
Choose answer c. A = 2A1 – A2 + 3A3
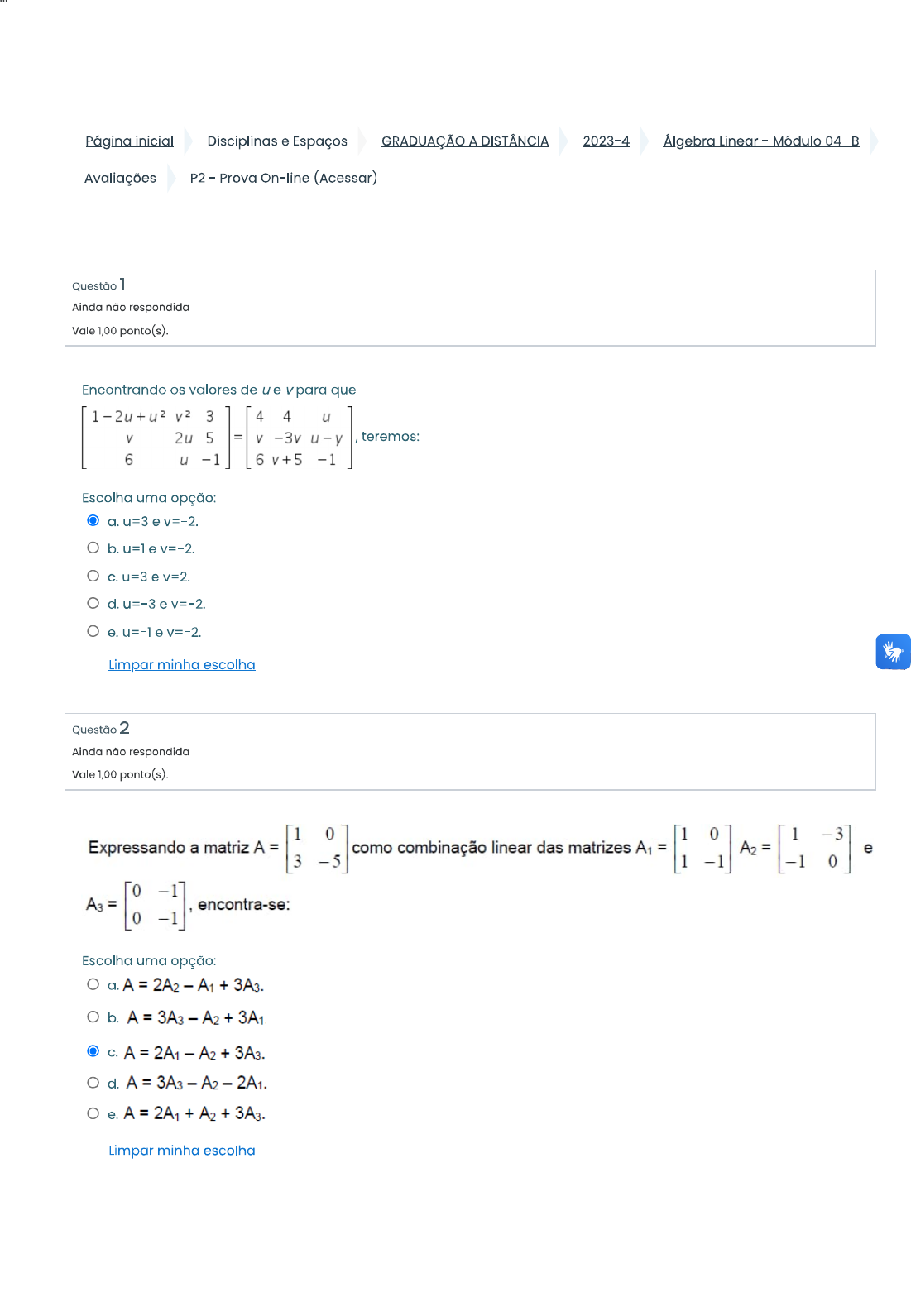93,1051
